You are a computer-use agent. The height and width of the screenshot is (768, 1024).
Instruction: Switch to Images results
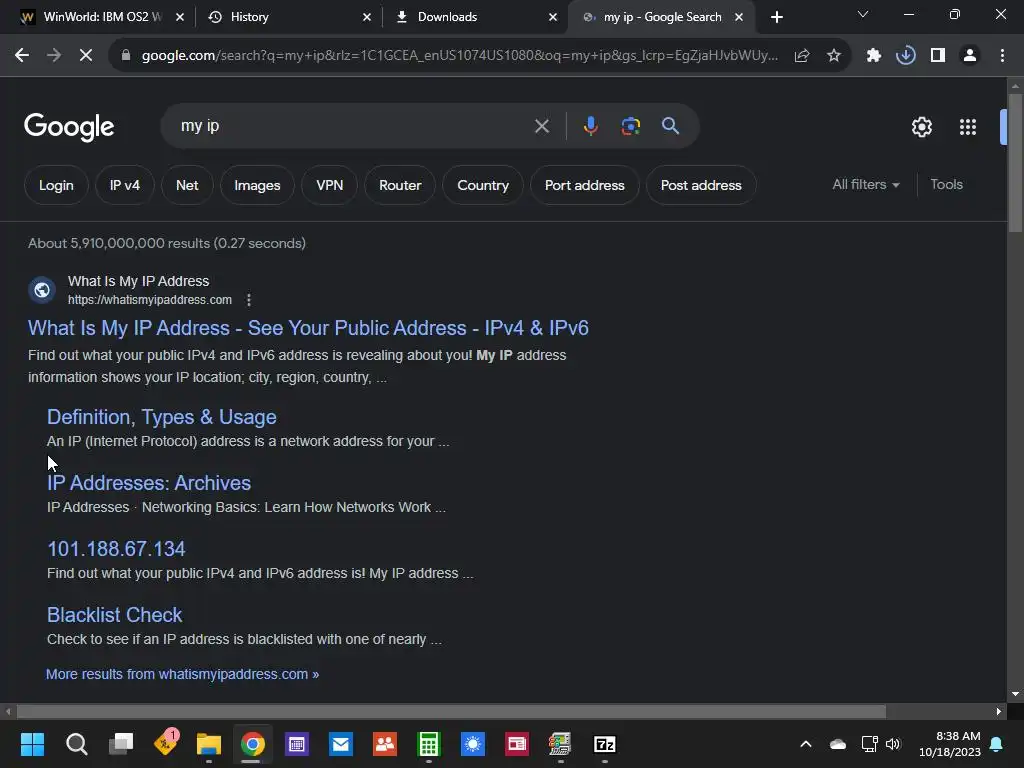(257, 185)
